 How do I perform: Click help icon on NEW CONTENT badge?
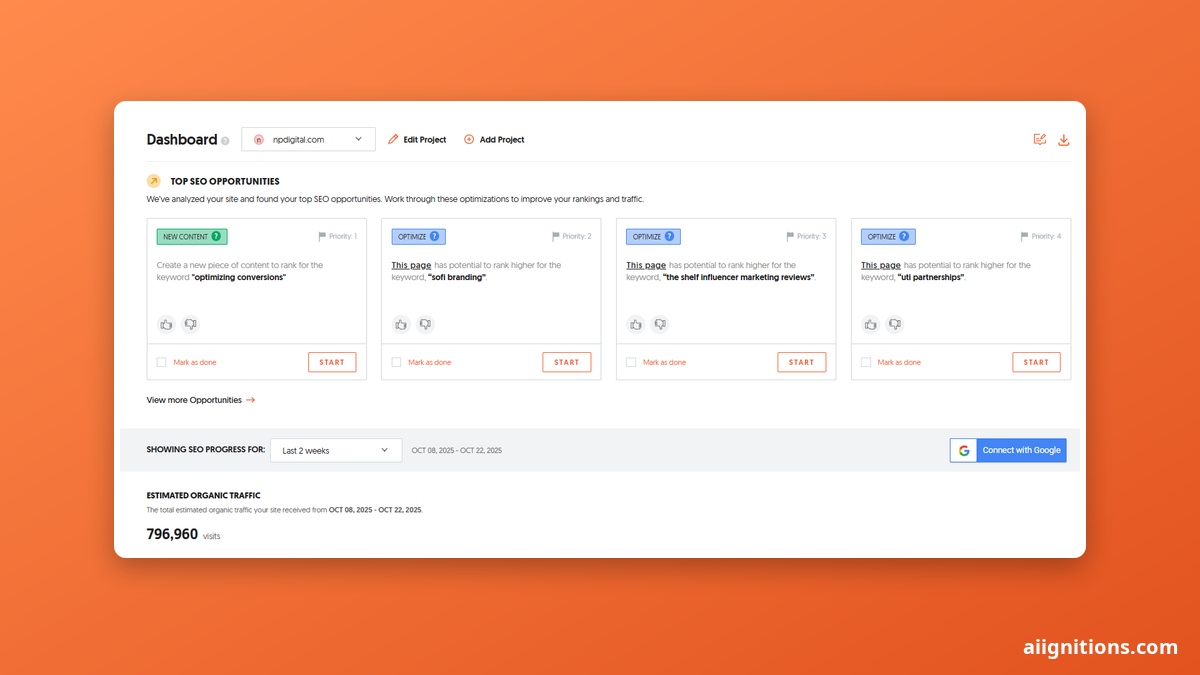pyautogui.click(x=216, y=237)
